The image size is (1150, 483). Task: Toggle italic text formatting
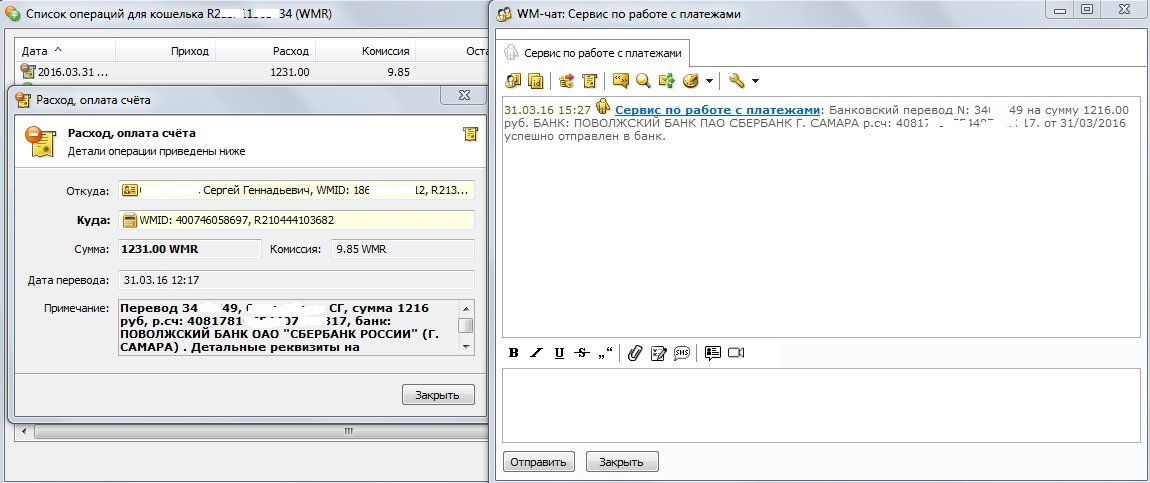click(x=536, y=353)
